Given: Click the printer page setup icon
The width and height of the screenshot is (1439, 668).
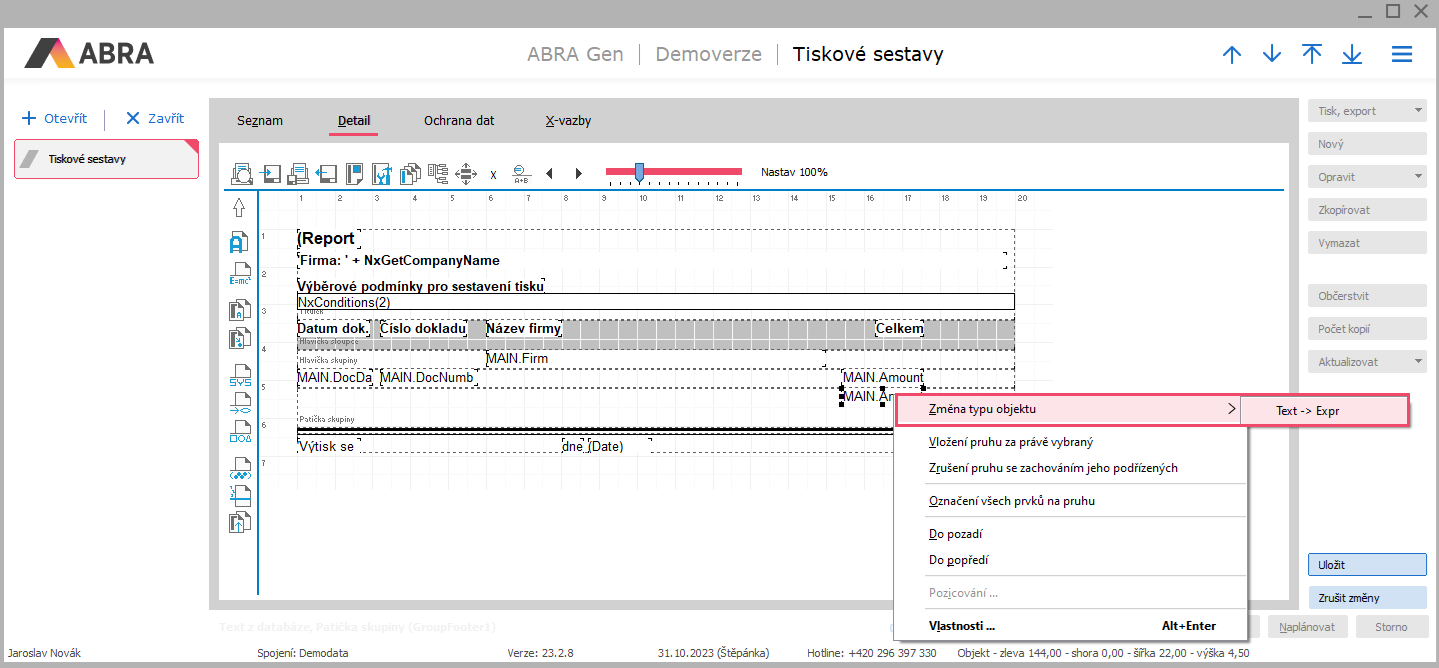Looking at the screenshot, I should pos(298,174).
